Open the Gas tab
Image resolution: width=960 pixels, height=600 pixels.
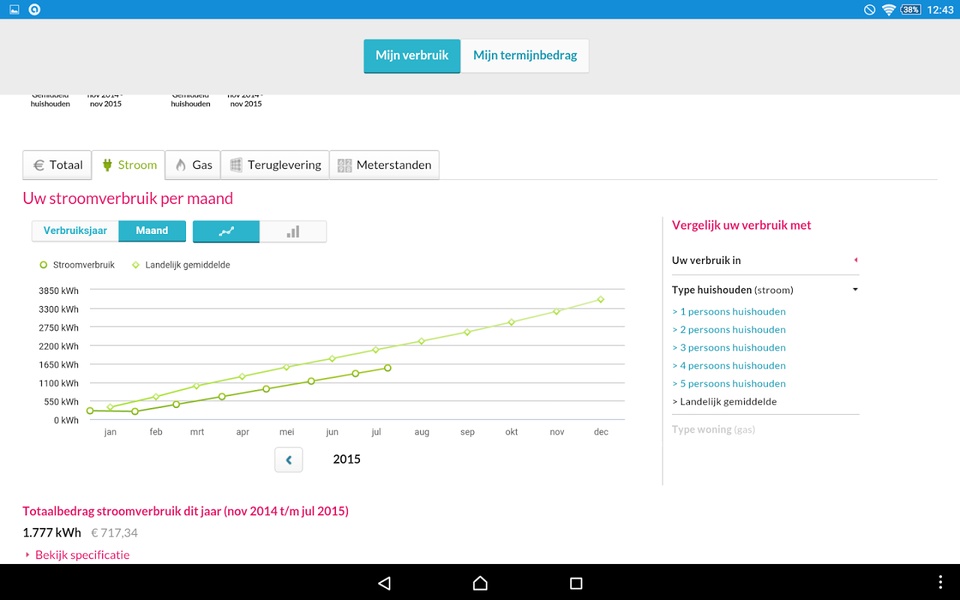coord(193,165)
